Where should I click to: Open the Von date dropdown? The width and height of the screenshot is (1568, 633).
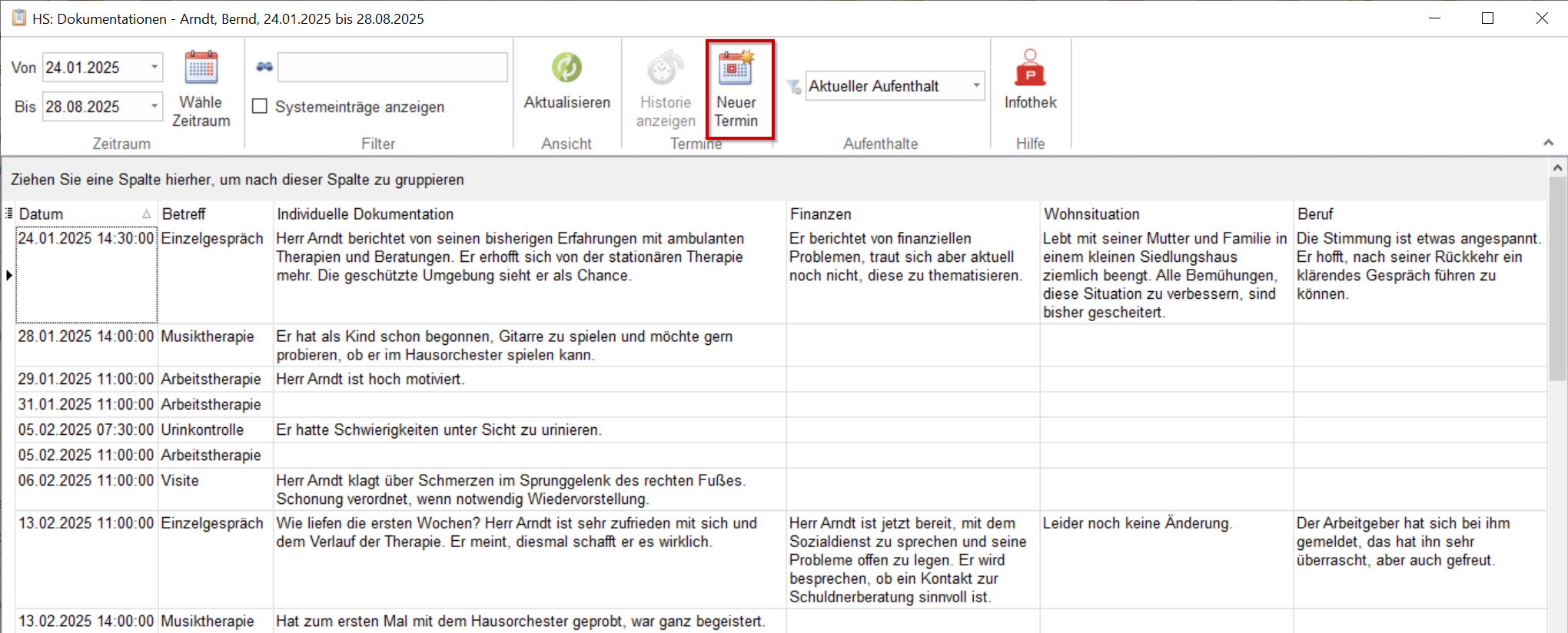(x=154, y=68)
